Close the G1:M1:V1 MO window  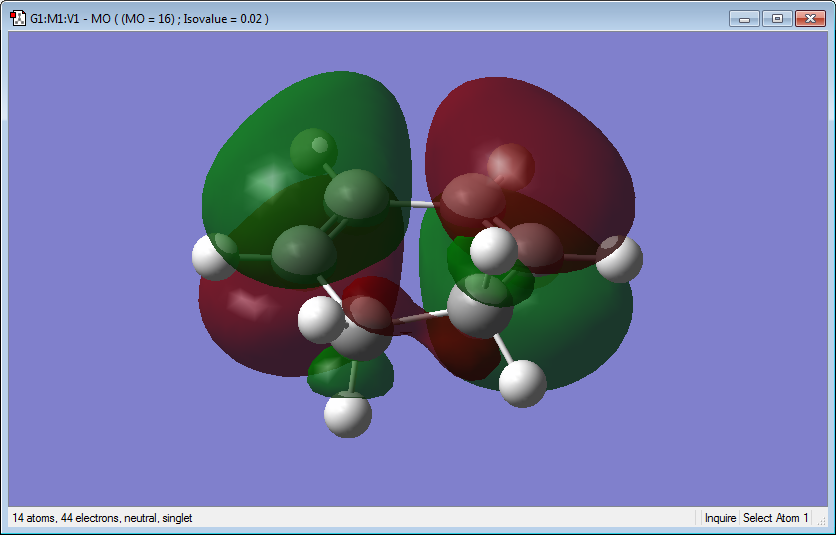(810, 19)
